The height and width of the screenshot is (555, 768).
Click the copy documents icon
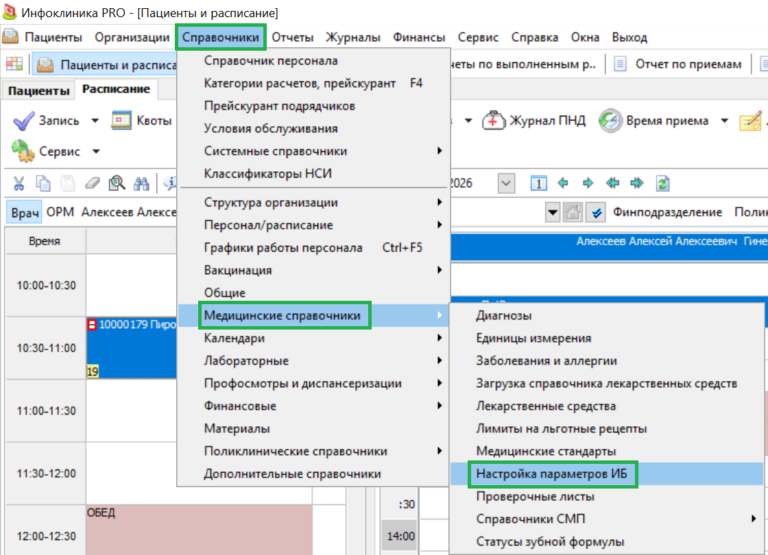(x=43, y=184)
